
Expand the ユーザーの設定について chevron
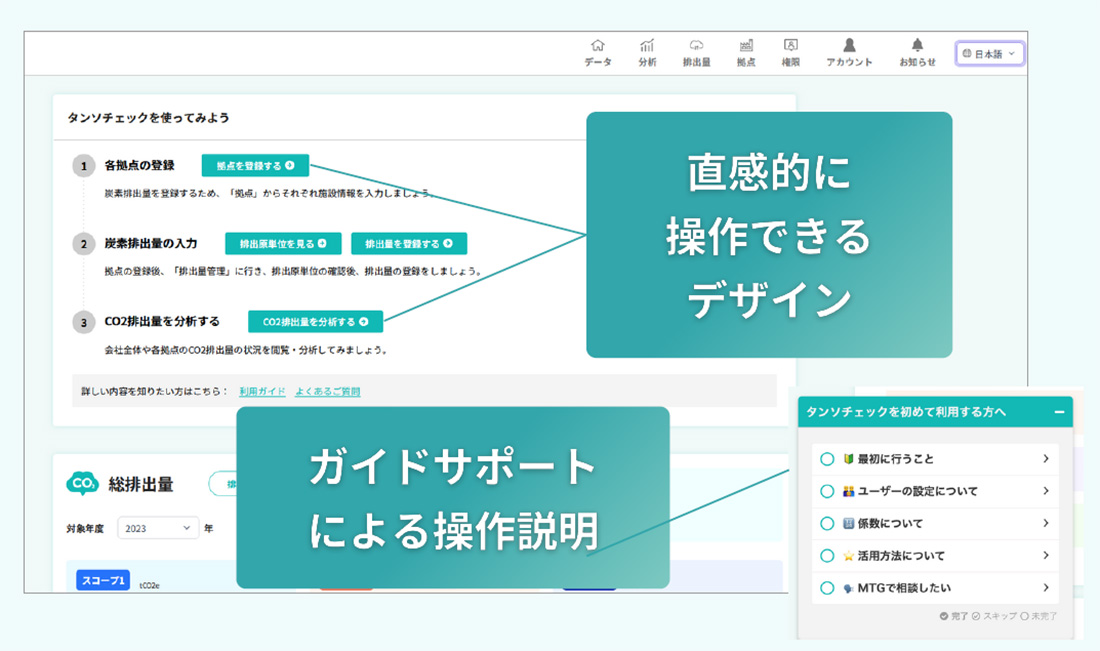pyautogui.click(x=1045, y=491)
